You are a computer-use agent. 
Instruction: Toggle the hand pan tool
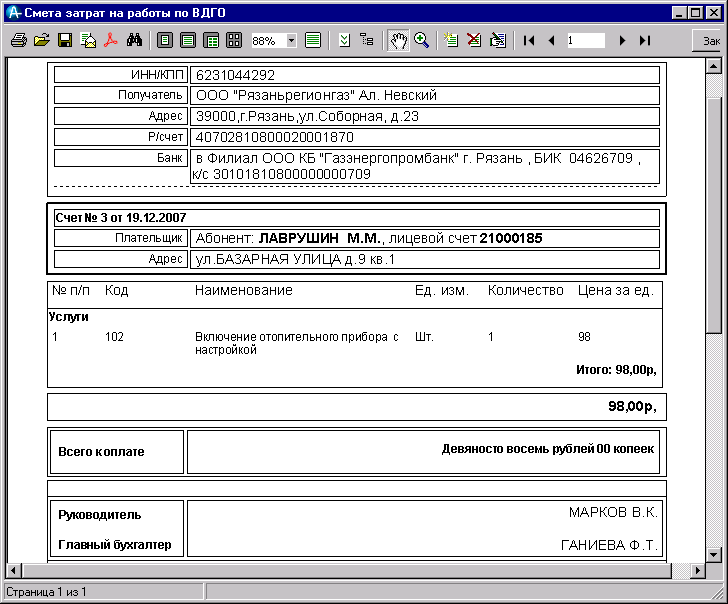click(x=398, y=41)
